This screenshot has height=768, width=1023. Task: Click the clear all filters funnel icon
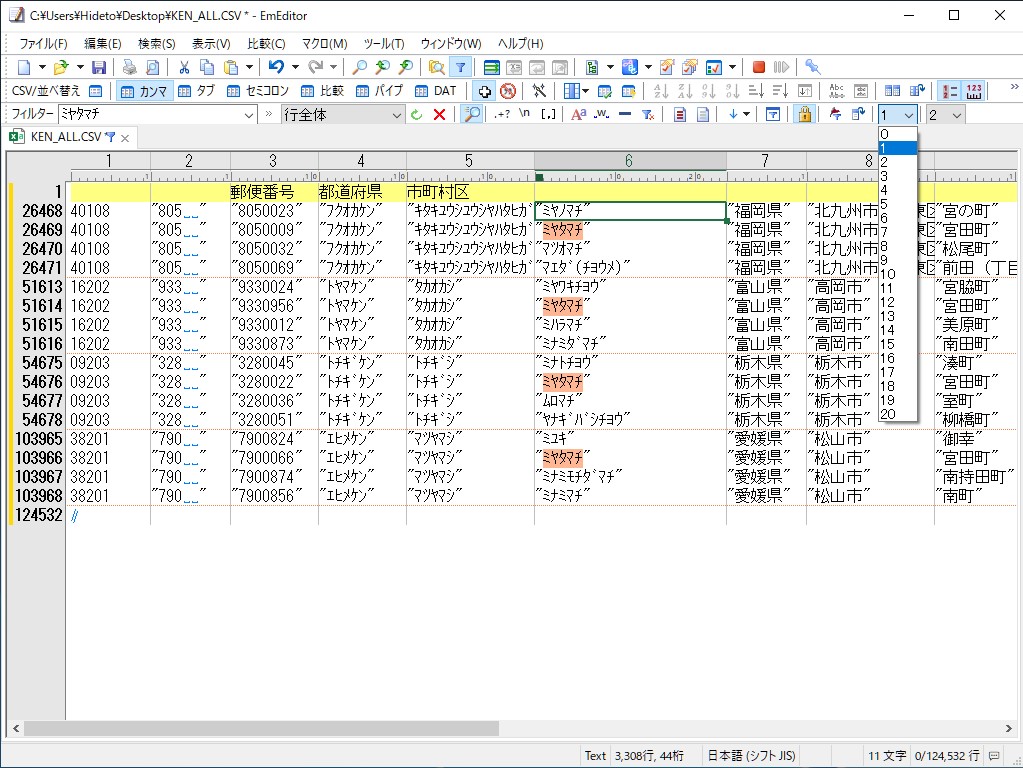coord(648,115)
